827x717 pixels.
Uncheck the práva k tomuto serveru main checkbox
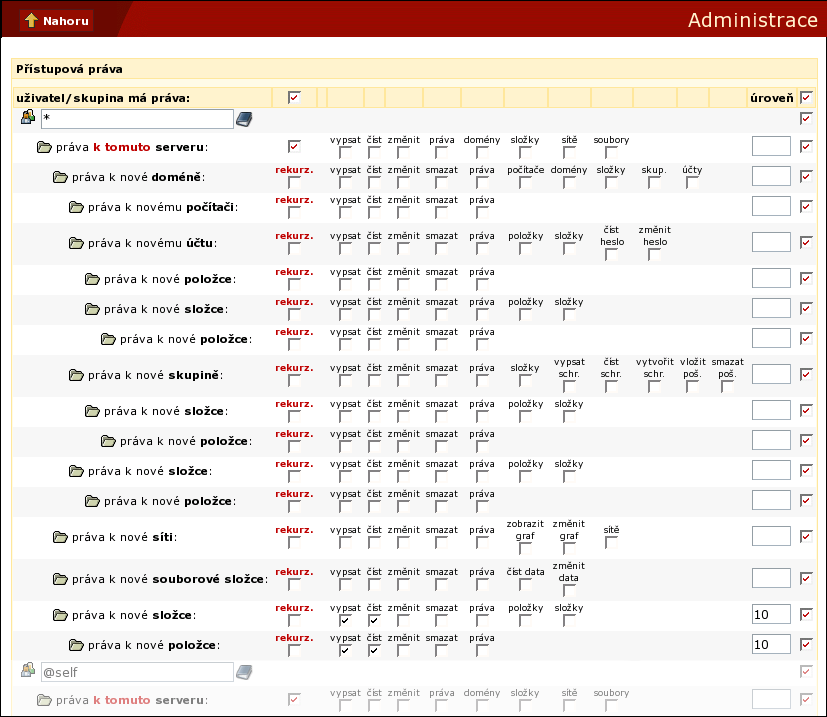(x=294, y=146)
